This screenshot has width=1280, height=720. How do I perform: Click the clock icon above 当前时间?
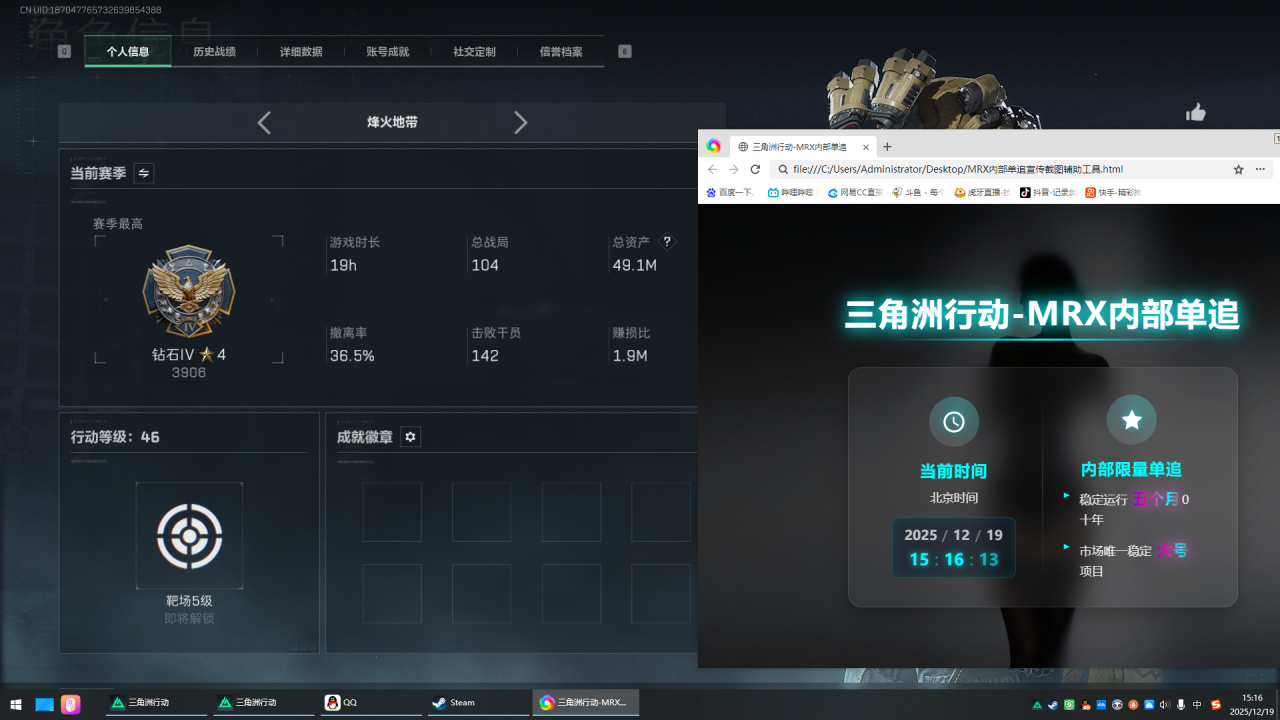(954, 421)
